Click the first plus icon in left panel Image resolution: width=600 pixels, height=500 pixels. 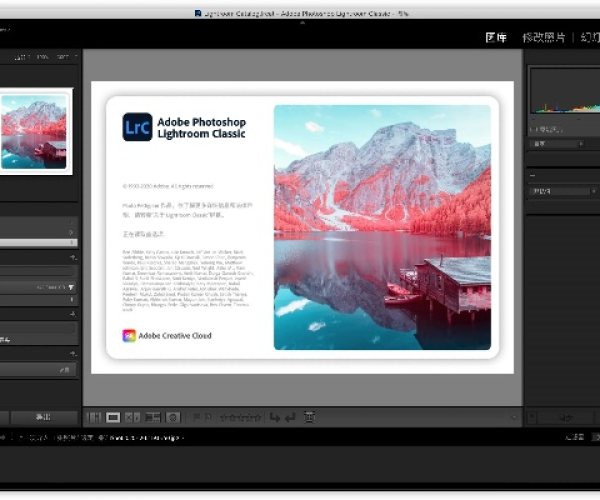73,257
